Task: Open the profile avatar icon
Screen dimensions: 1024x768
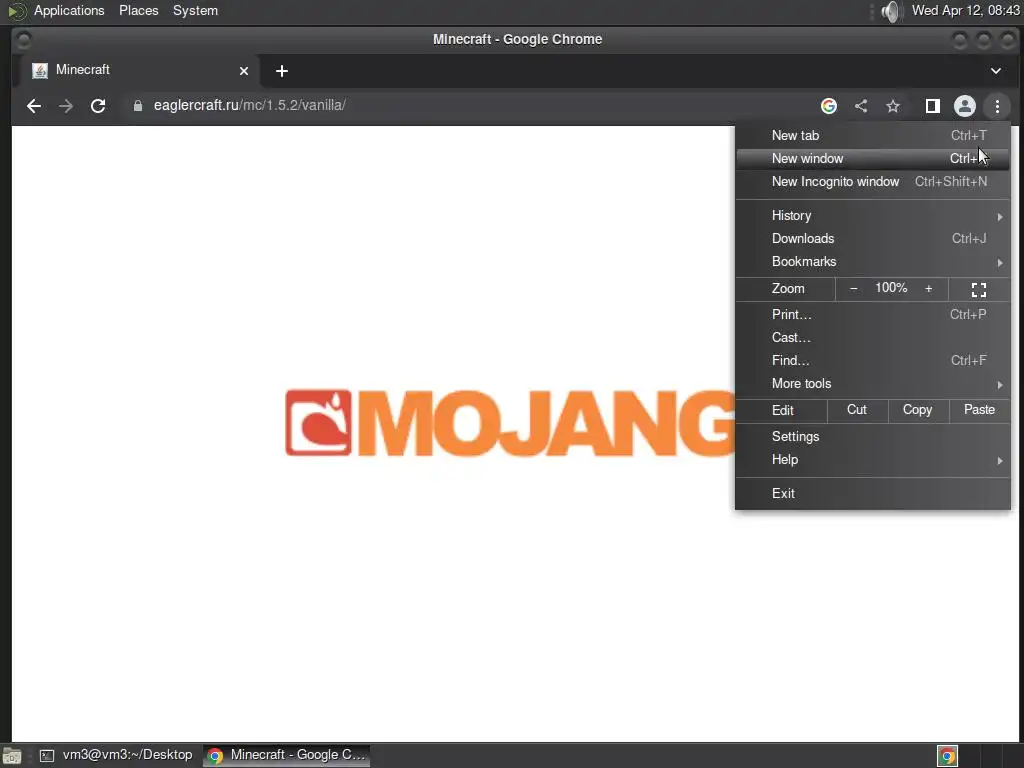Action: (x=965, y=106)
